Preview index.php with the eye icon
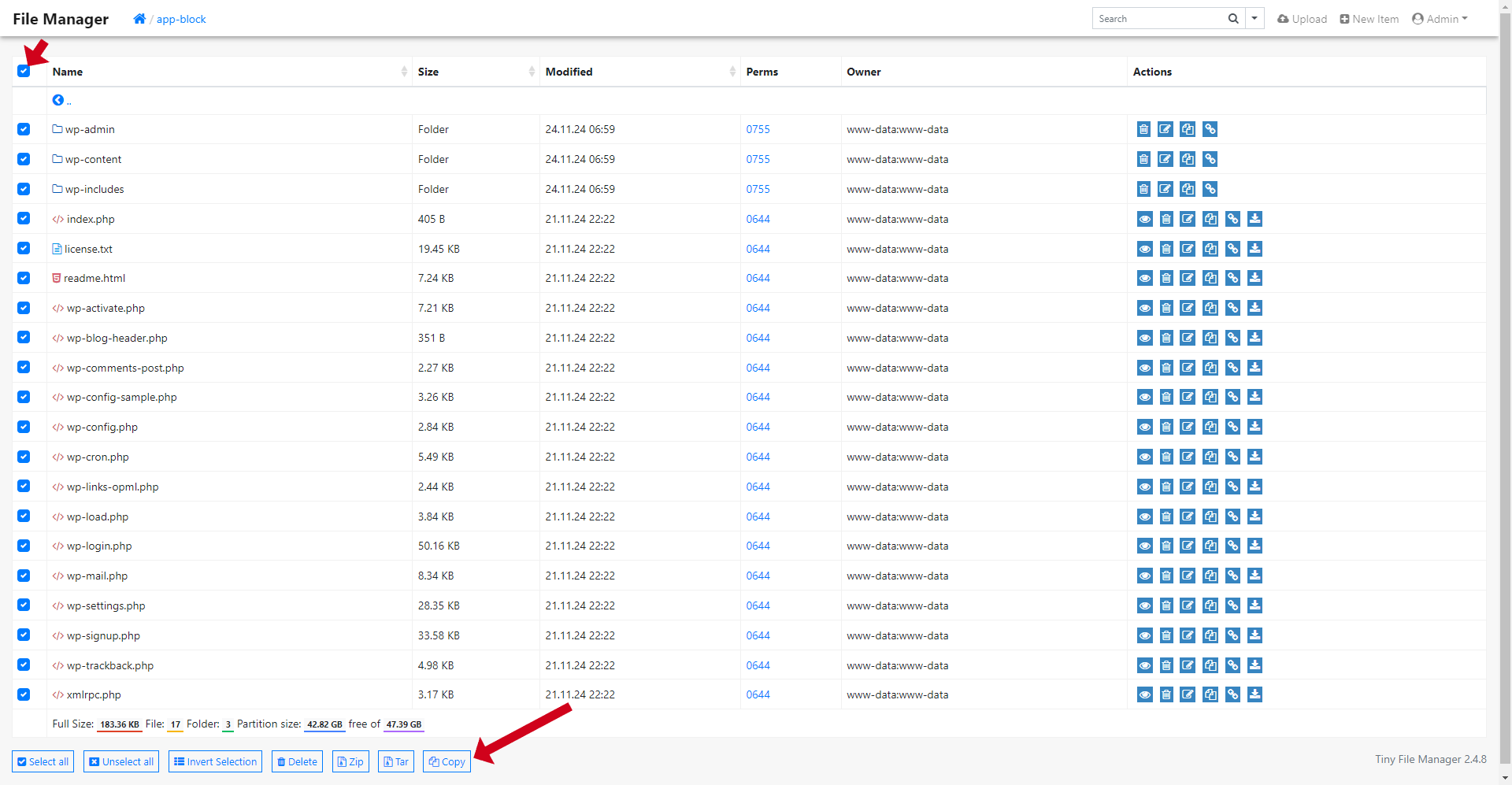This screenshot has width=1512, height=785. 1144,219
